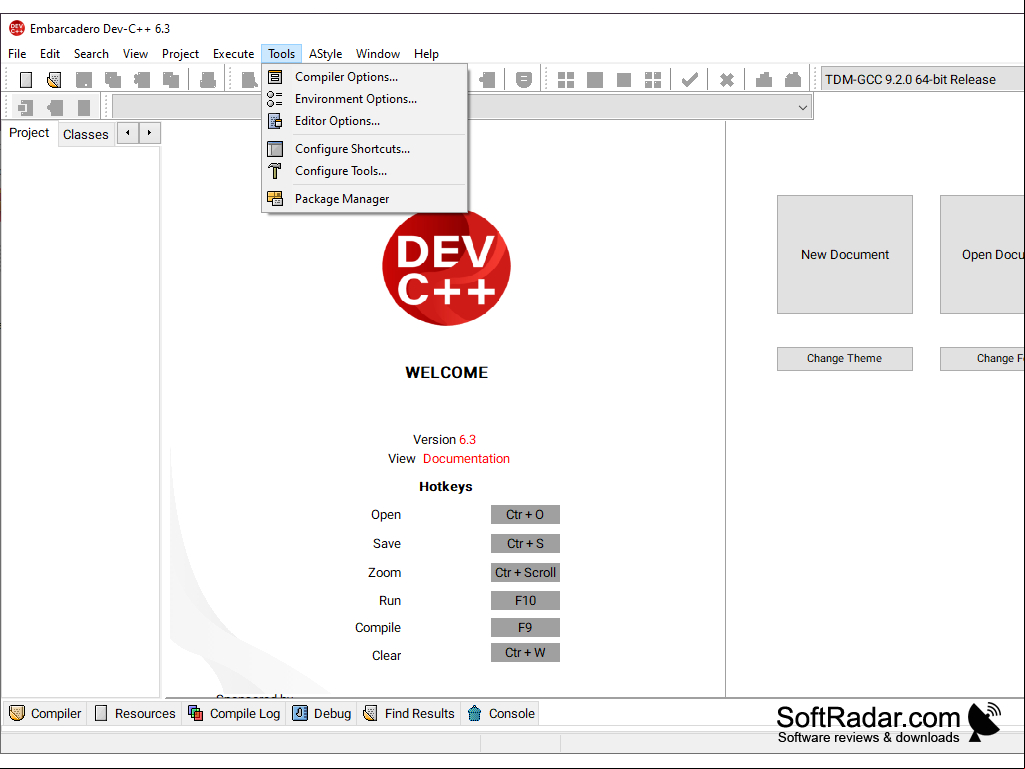Switch to the Project side tab
The width and height of the screenshot is (1025, 769).
click(29, 133)
